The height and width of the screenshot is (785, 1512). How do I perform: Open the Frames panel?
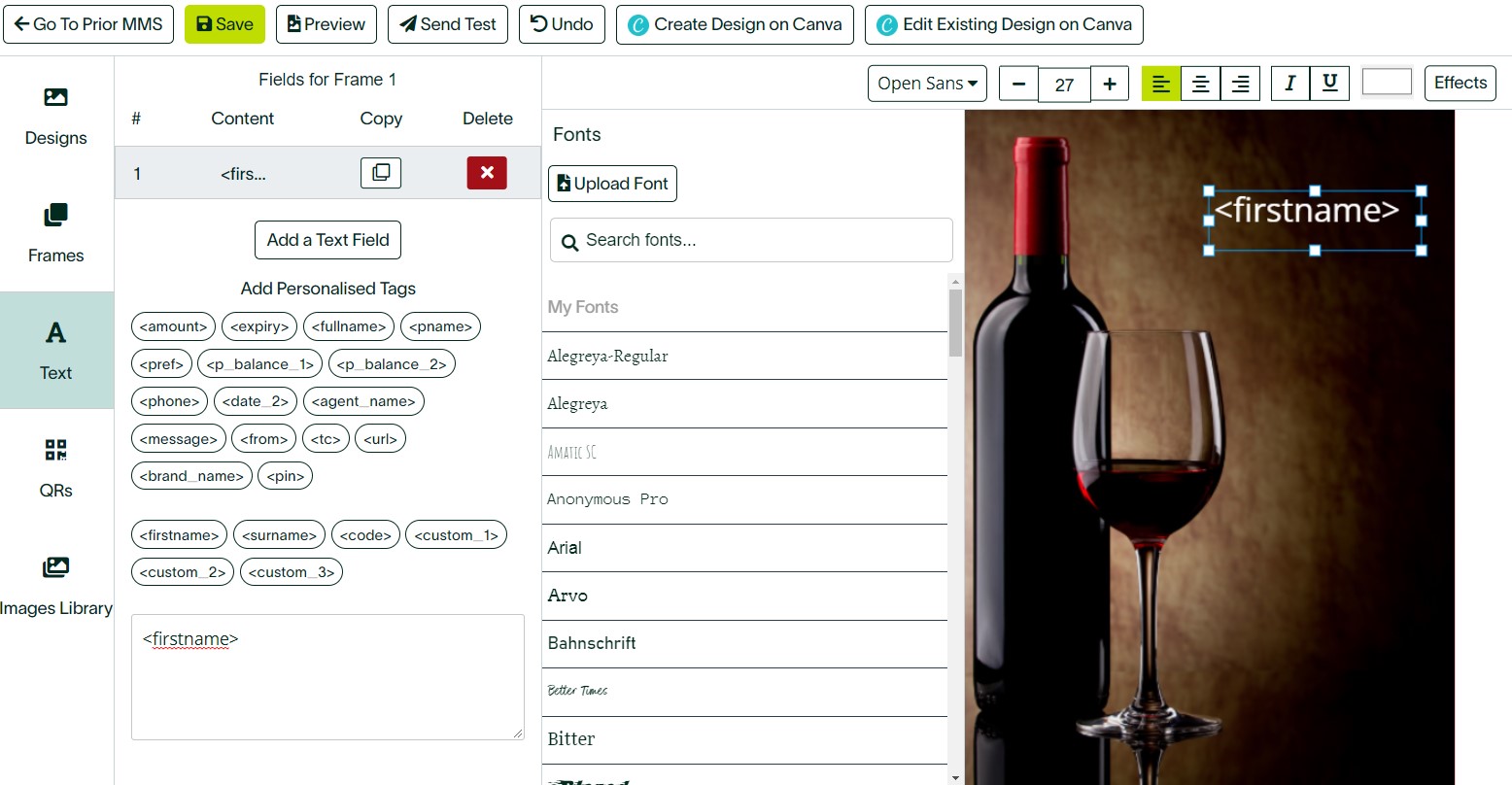(56, 234)
